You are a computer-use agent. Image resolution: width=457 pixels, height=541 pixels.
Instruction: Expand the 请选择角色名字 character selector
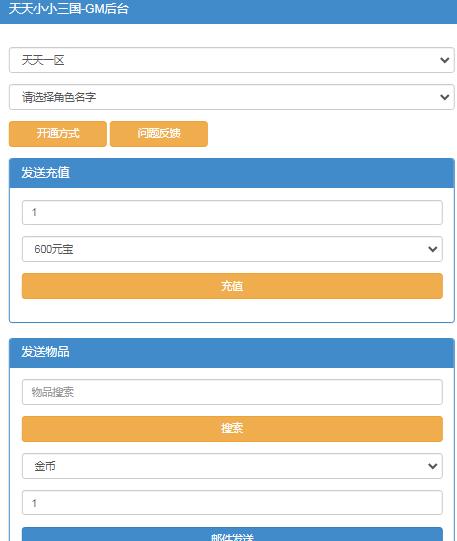[231, 97]
